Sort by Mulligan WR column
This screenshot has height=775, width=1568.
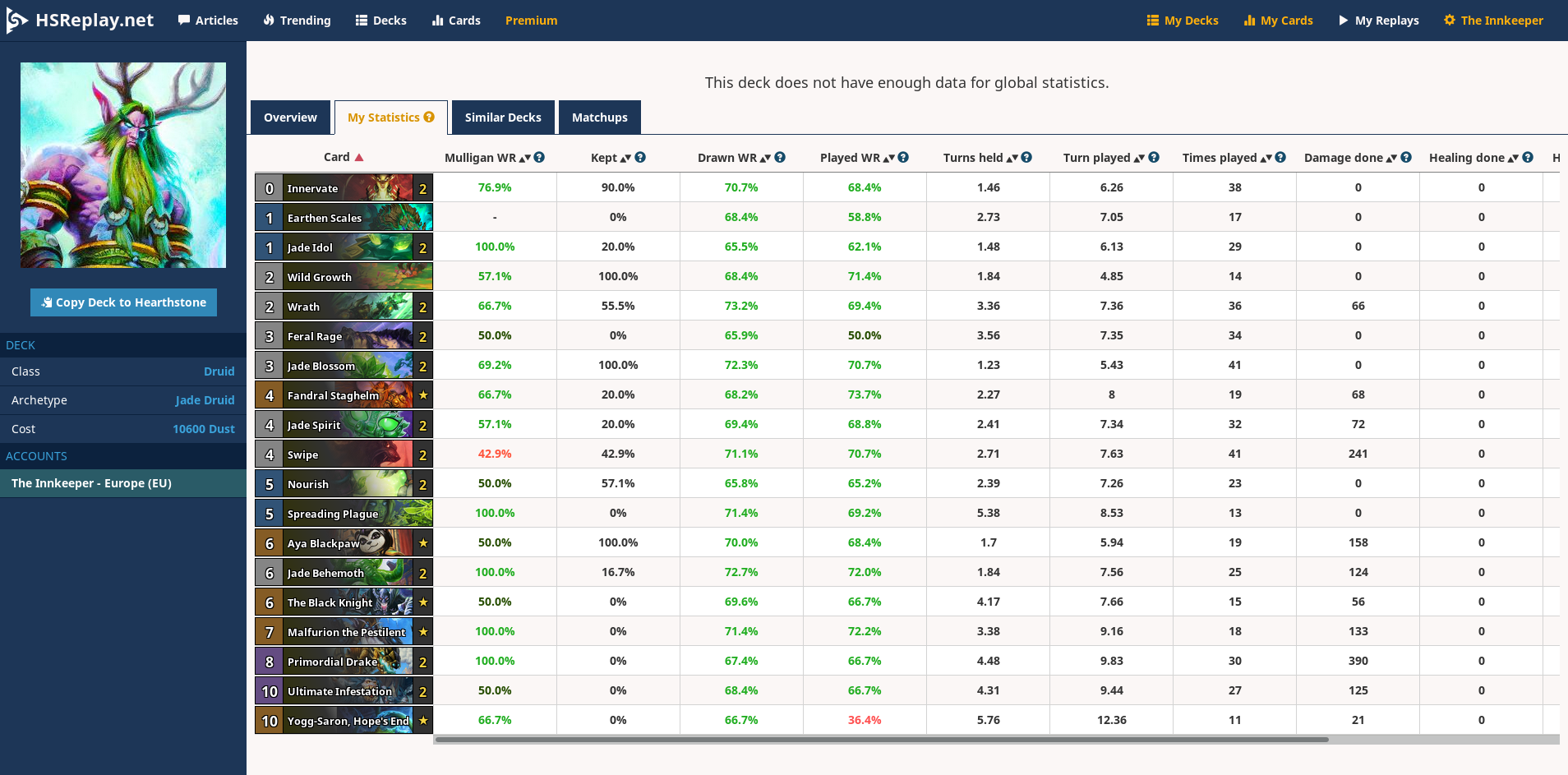coord(487,158)
